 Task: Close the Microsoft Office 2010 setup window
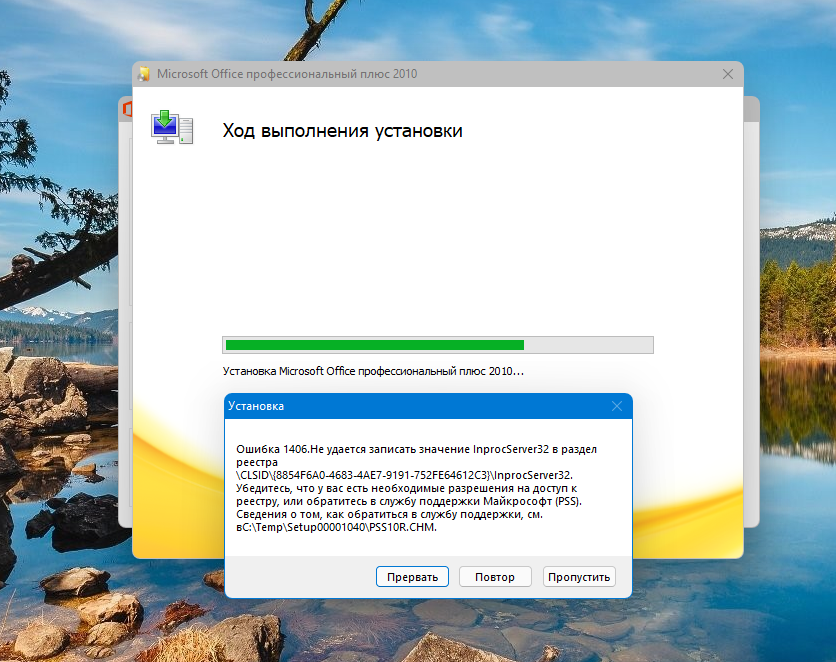point(728,74)
